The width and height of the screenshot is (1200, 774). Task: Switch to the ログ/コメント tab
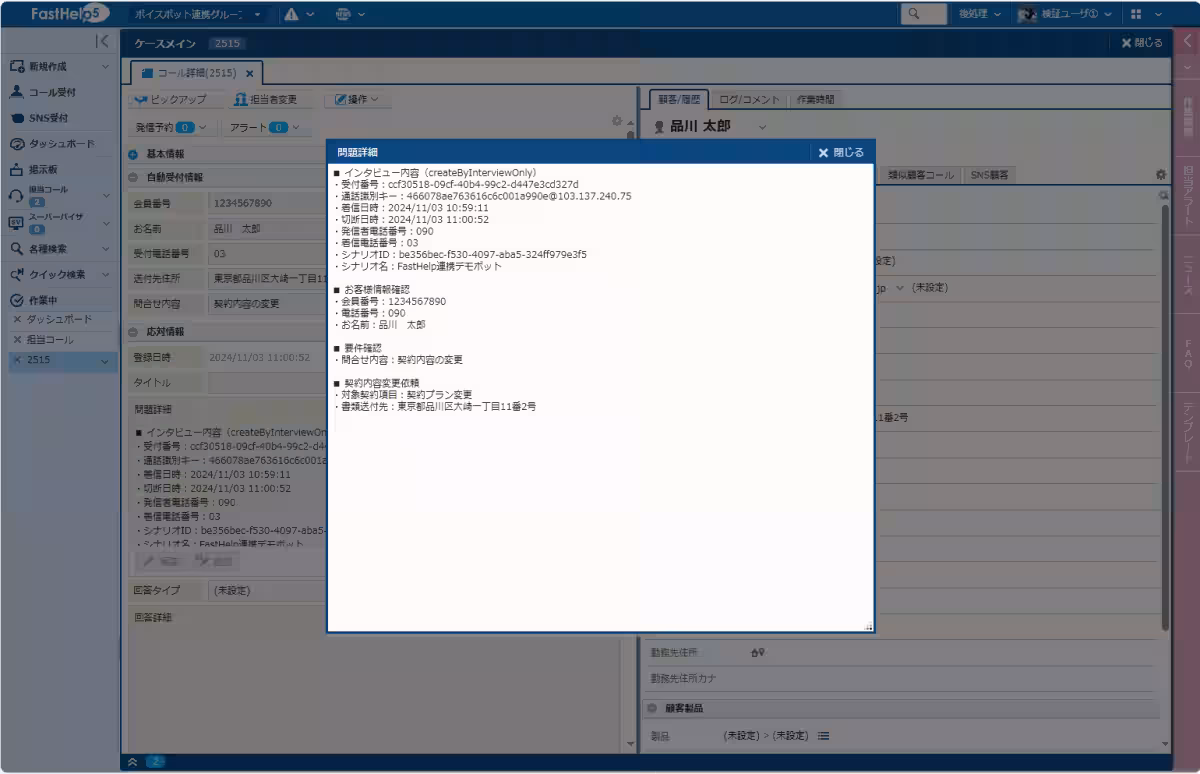(749, 100)
